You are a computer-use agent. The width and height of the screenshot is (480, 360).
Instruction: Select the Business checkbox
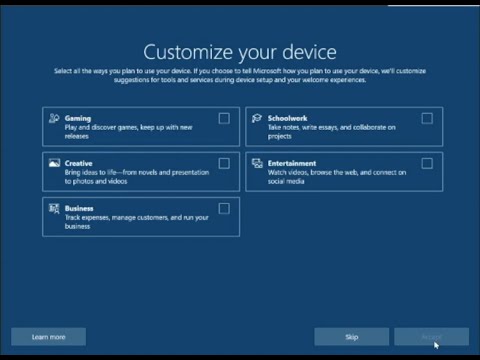point(224,209)
